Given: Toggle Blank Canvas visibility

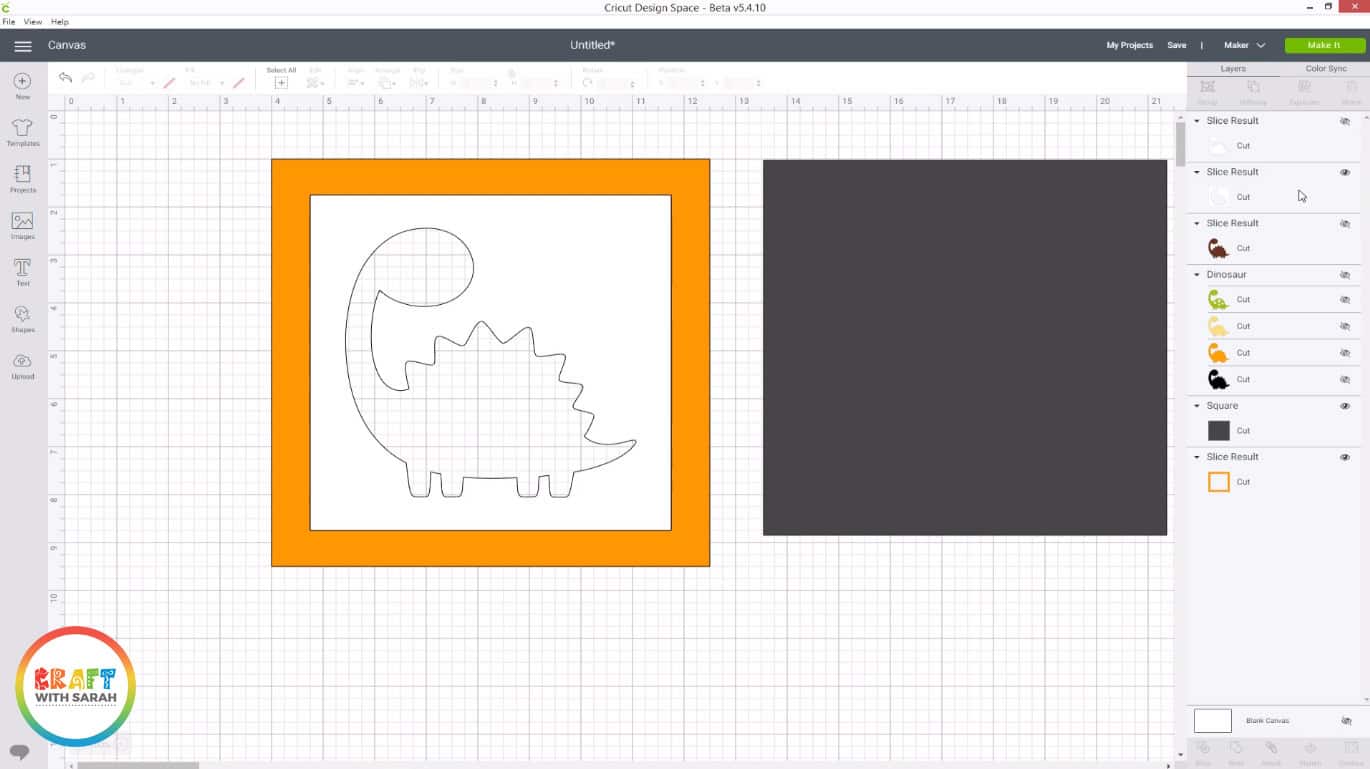Looking at the screenshot, I should [1345, 721].
